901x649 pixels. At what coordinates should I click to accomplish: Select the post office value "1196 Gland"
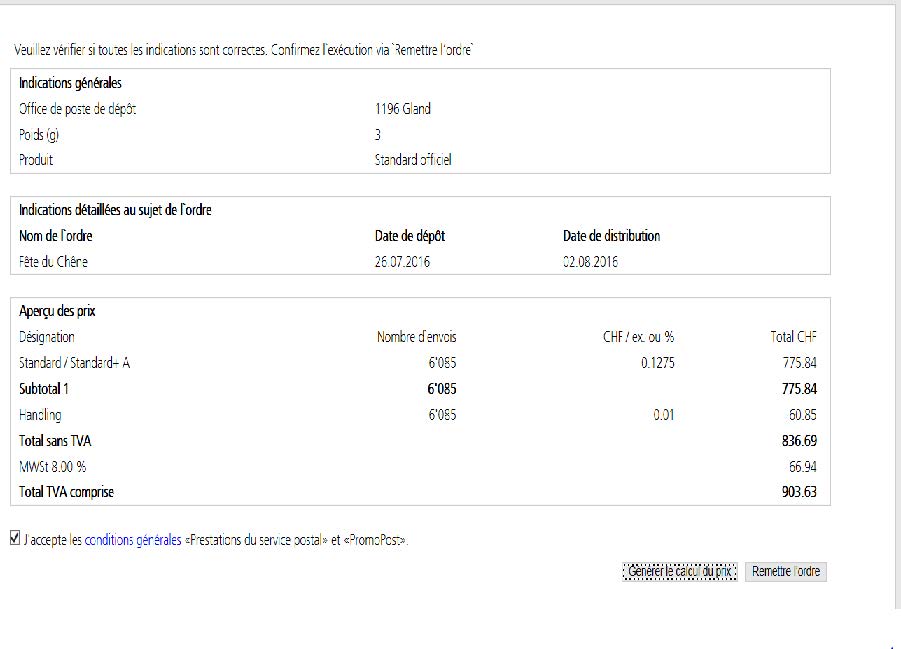402,109
